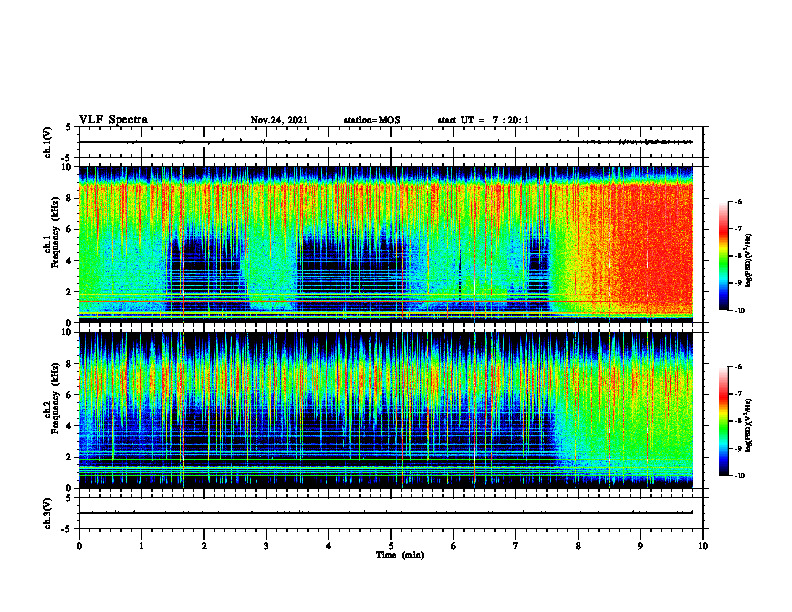This screenshot has height=612, width=792.
Task: Click the time axis tick label '3'
Action: click(x=266, y=546)
